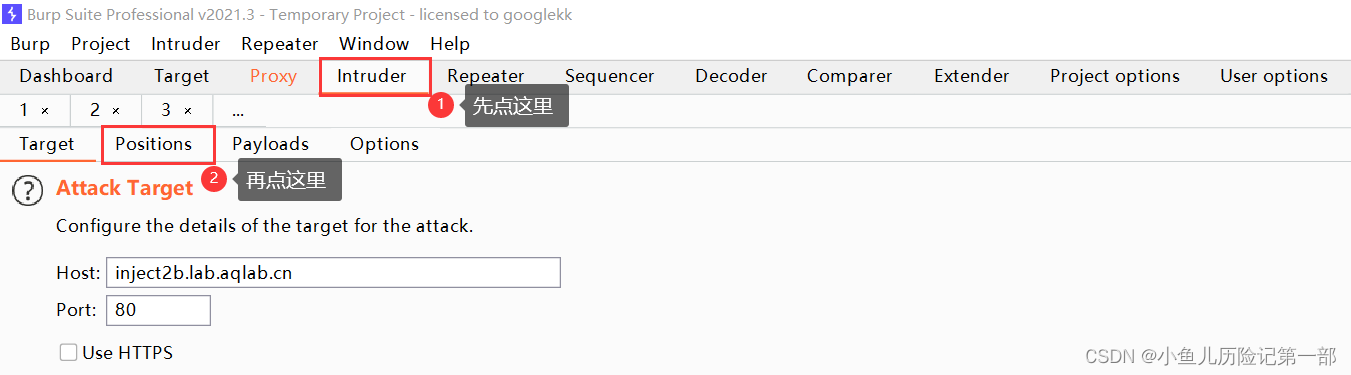This screenshot has height=375, width=1351.
Task: Open the Project options tab
Action: (1115, 76)
